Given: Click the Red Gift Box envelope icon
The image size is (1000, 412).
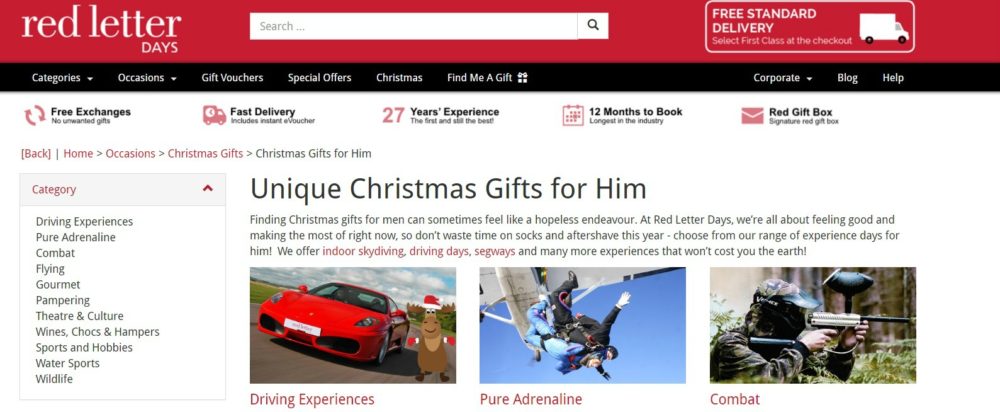Looking at the screenshot, I should click(x=752, y=115).
